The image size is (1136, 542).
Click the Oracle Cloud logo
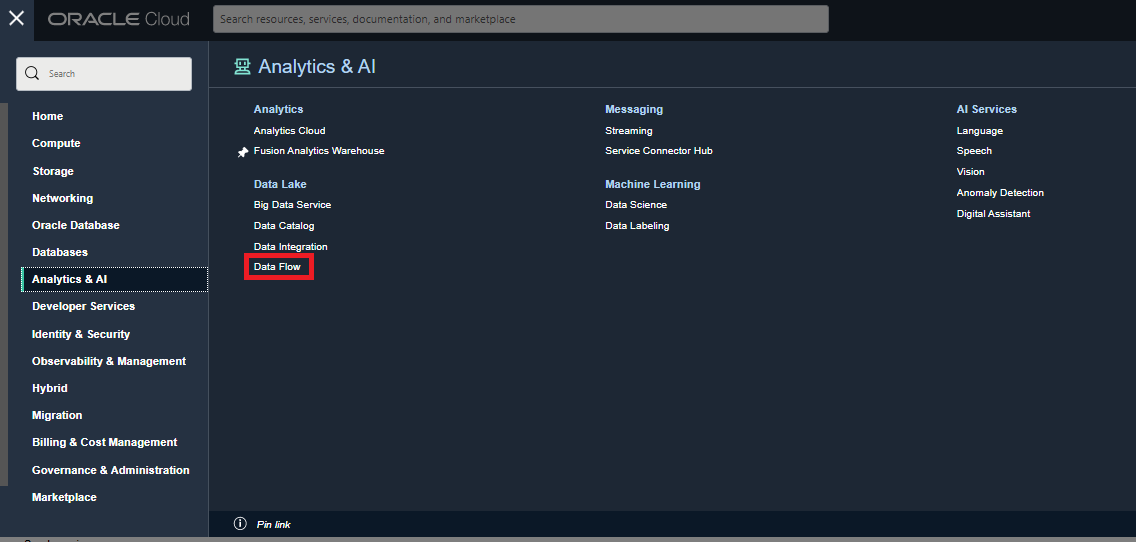pyautogui.click(x=119, y=19)
